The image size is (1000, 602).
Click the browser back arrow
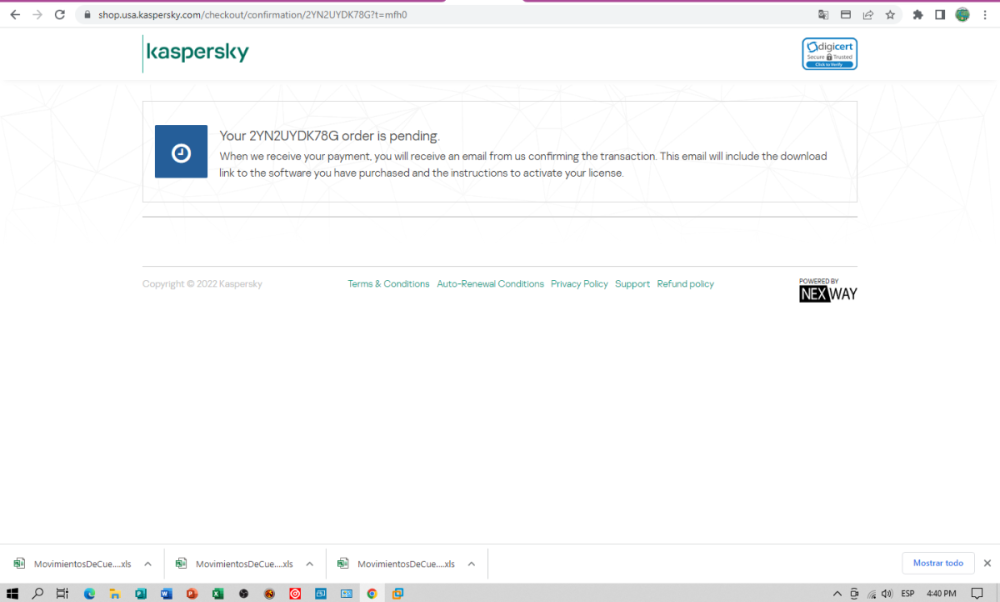point(15,15)
